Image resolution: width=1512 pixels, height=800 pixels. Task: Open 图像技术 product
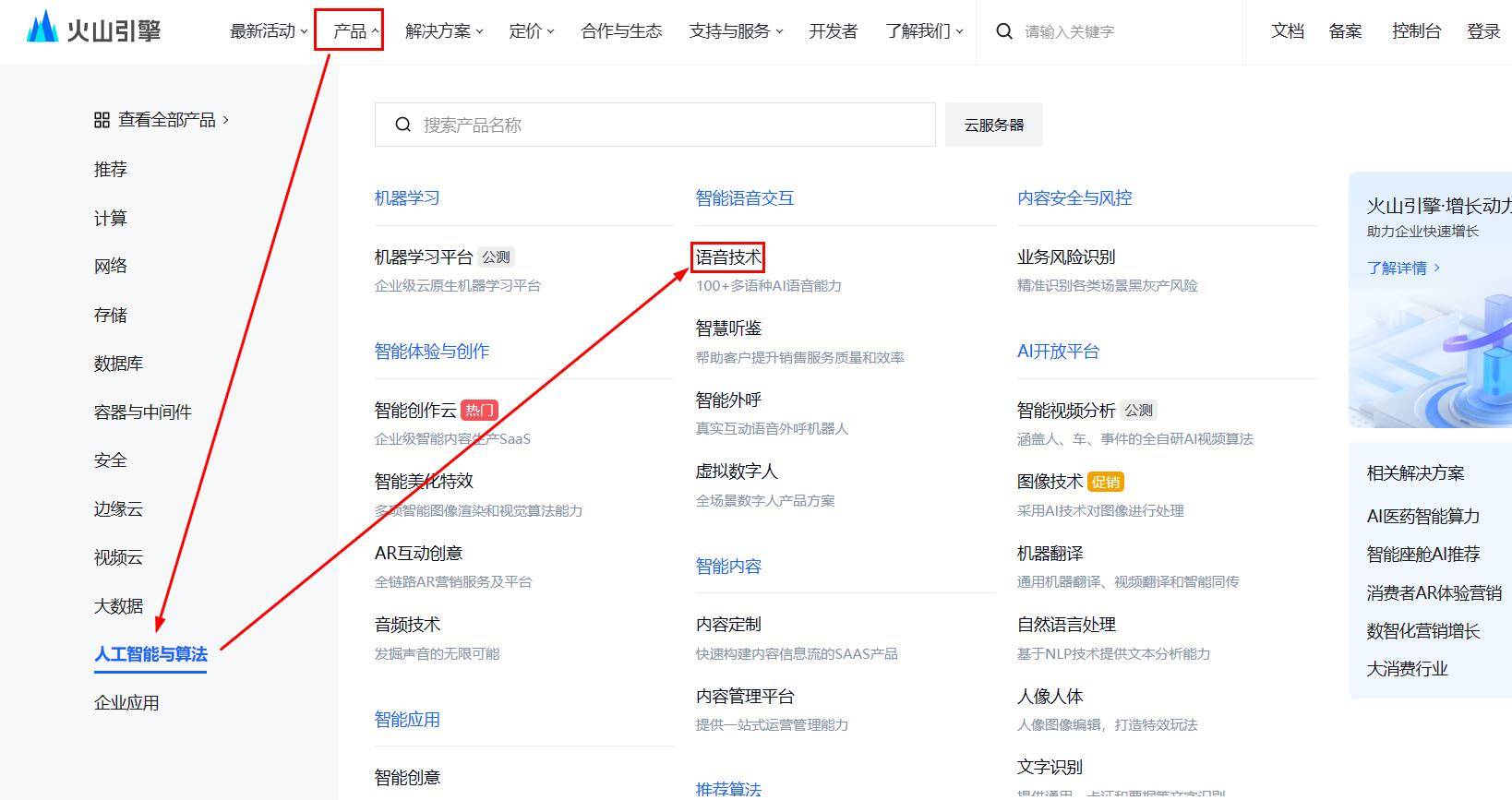pos(1050,481)
